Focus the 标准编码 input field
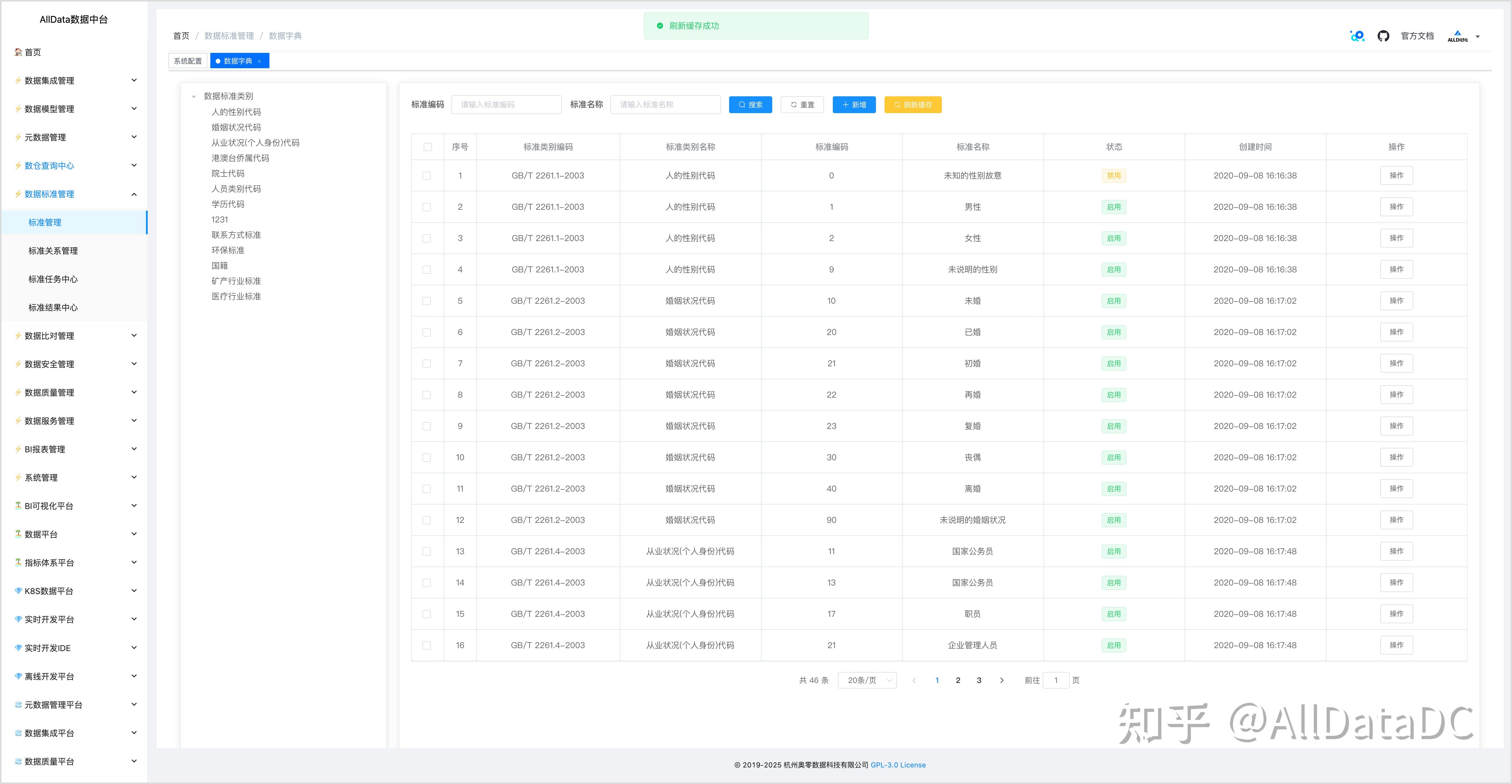The width and height of the screenshot is (1512, 784). (x=506, y=105)
